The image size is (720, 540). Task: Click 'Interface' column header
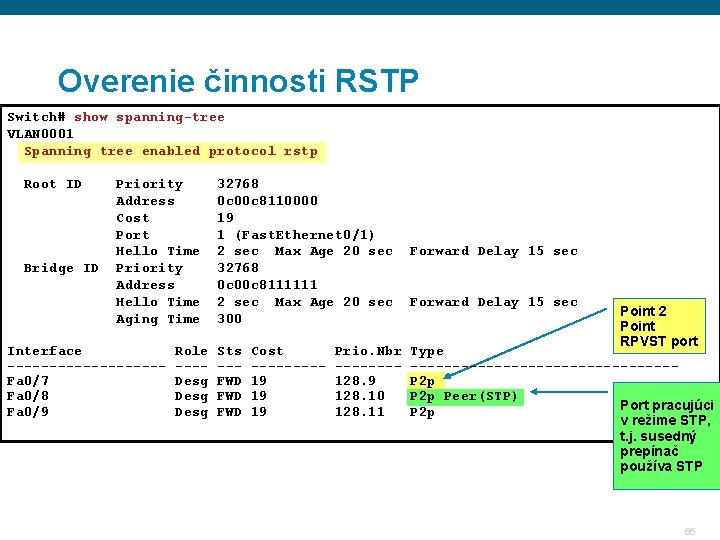point(45,351)
